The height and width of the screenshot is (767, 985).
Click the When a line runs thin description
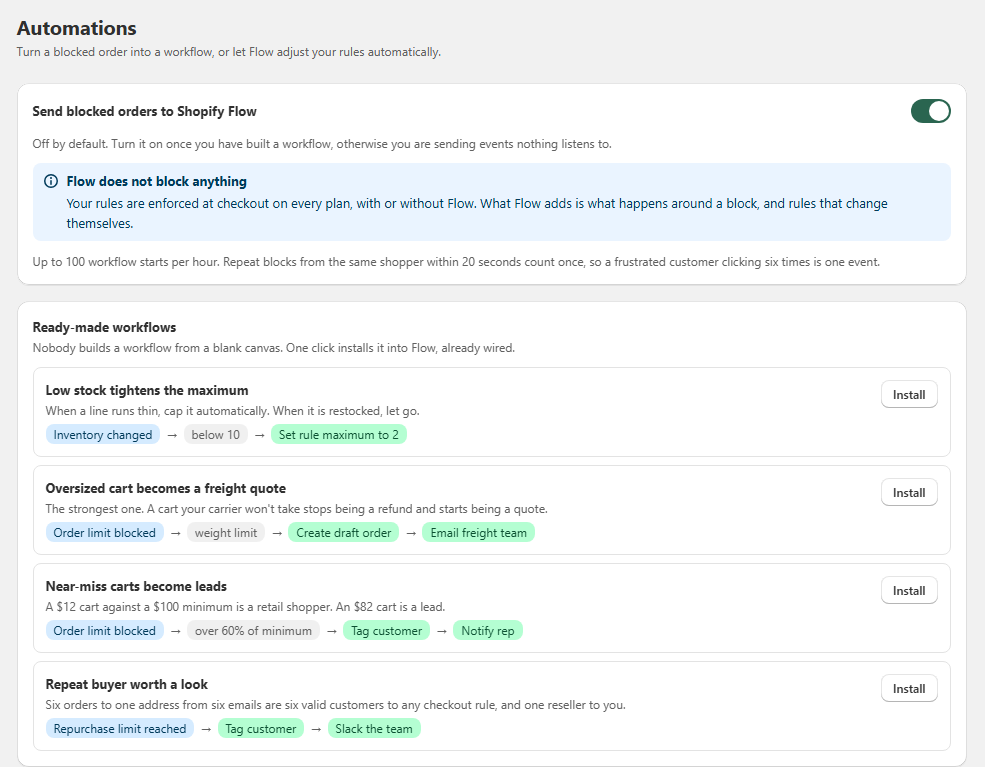point(232,411)
